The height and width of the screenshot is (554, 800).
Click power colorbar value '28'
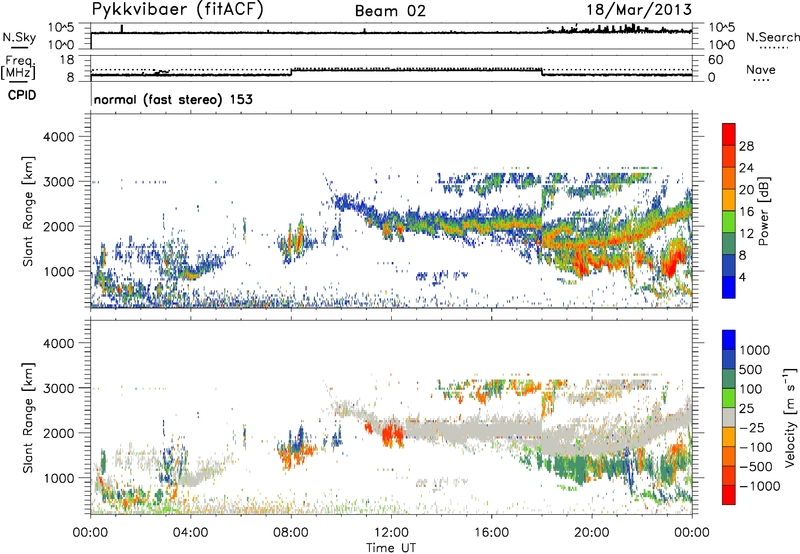pos(746,146)
